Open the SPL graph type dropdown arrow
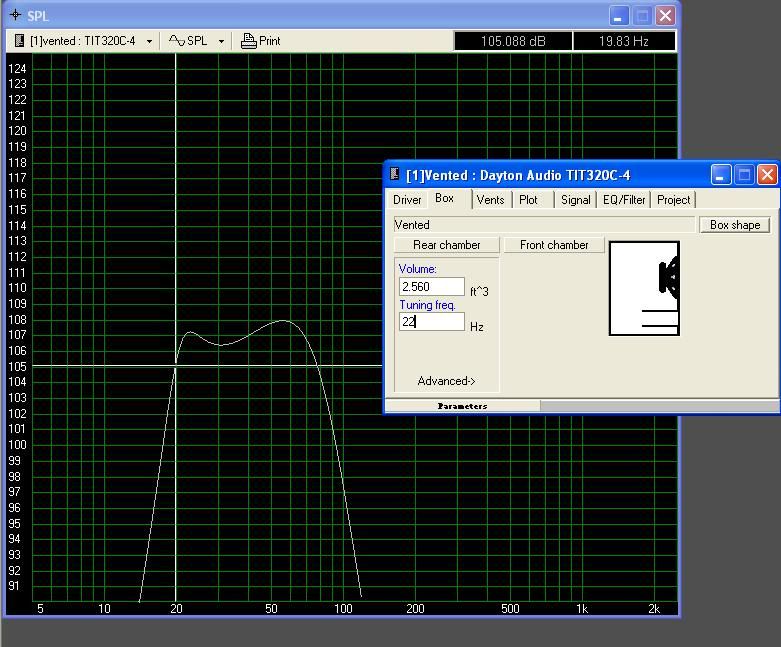The height and width of the screenshot is (647, 781). tap(221, 42)
